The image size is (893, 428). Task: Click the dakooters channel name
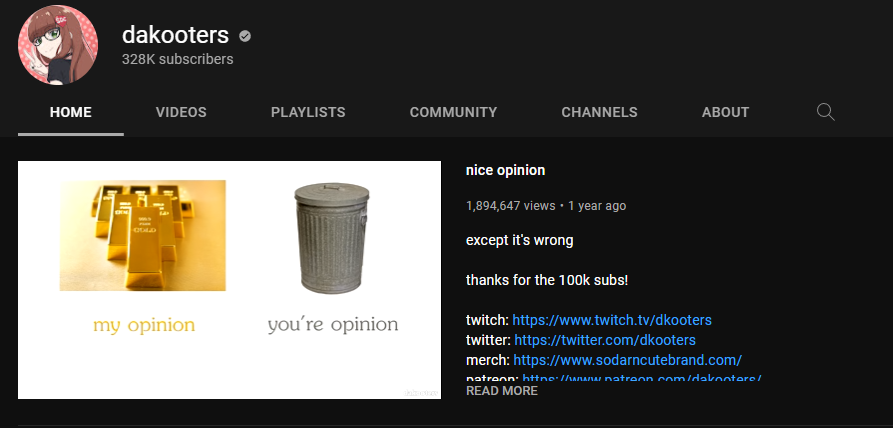tap(175, 35)
